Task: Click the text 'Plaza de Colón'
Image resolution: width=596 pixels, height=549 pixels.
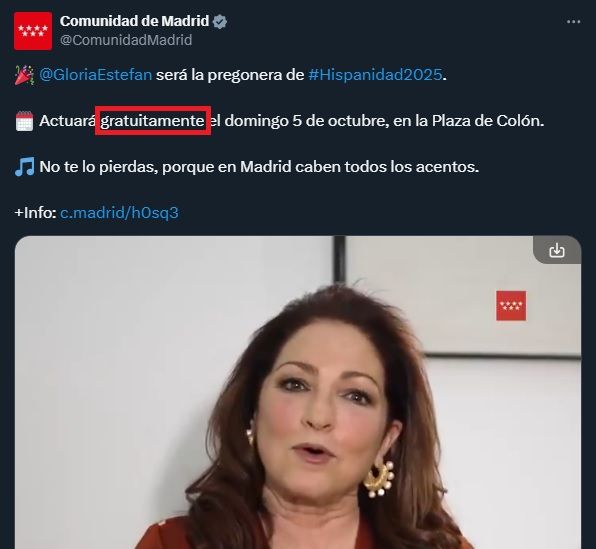Action: pos(486,121)
